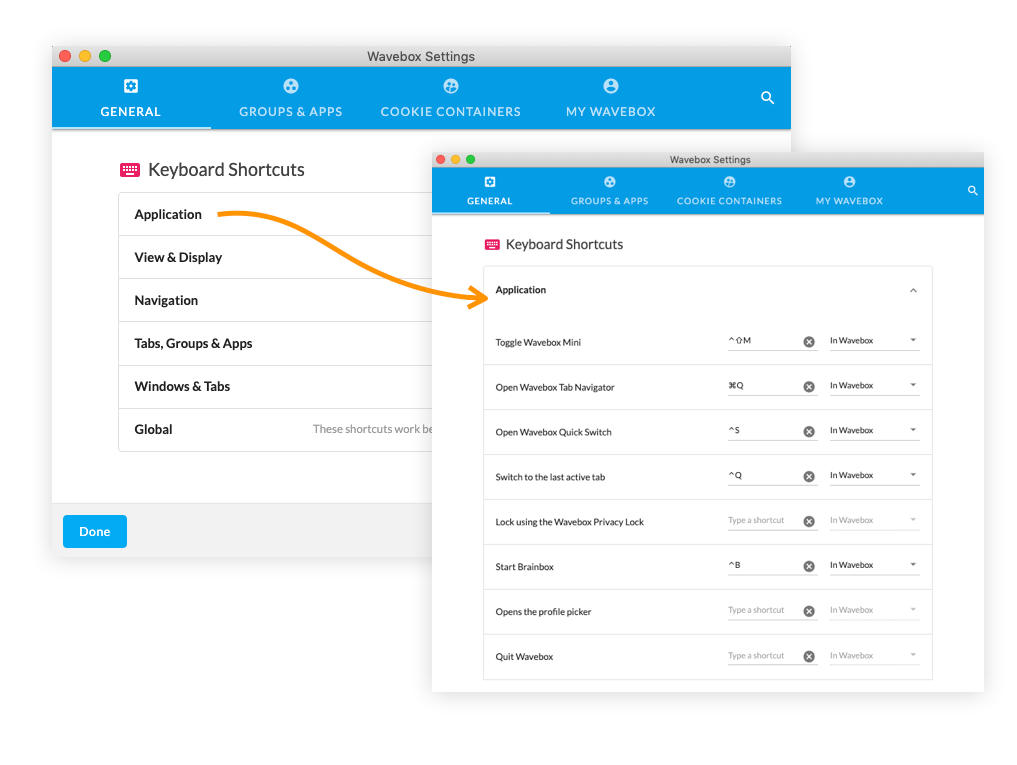Screen dimensions: 1017x765
Task: Expand the Tabs, Groups & Apps section
Action: tap(276, 343)
